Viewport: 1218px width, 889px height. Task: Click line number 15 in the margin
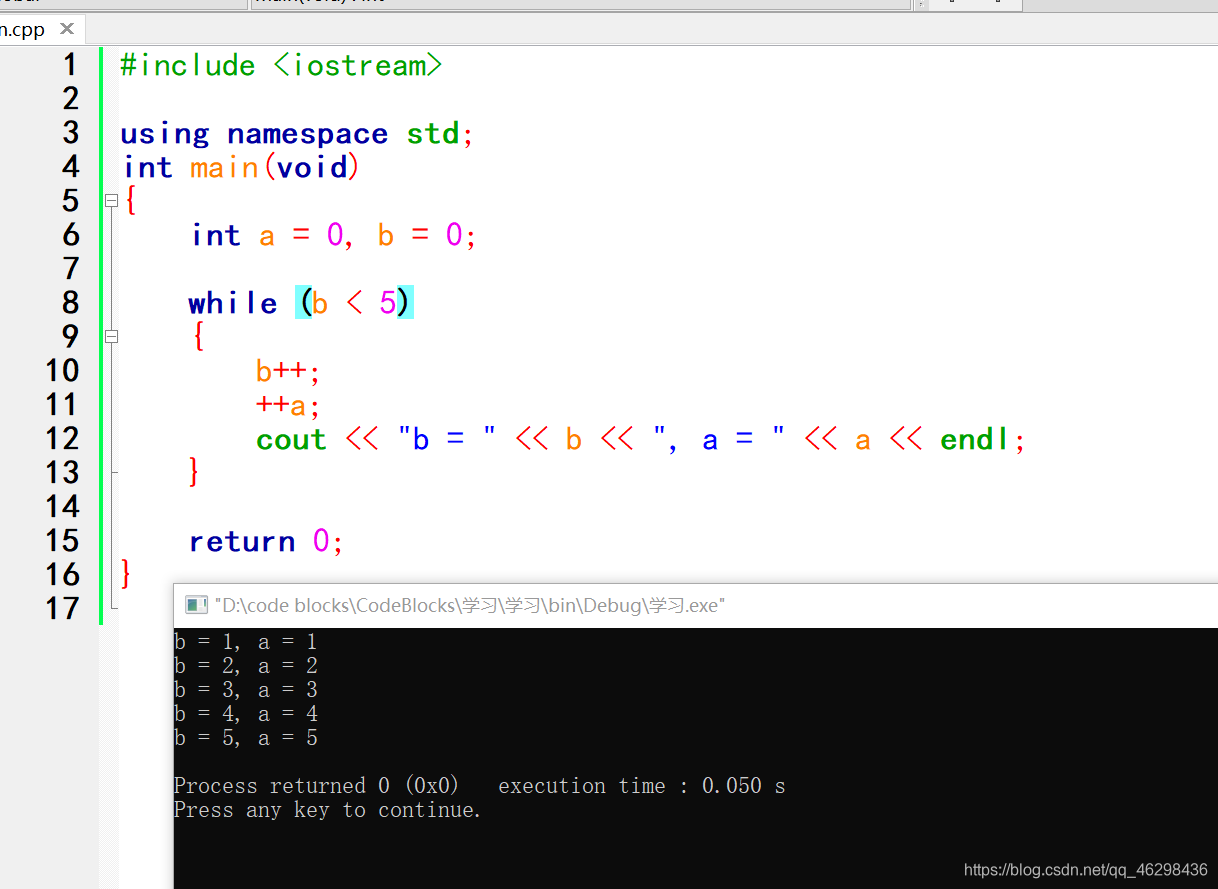tap(62, 541)
